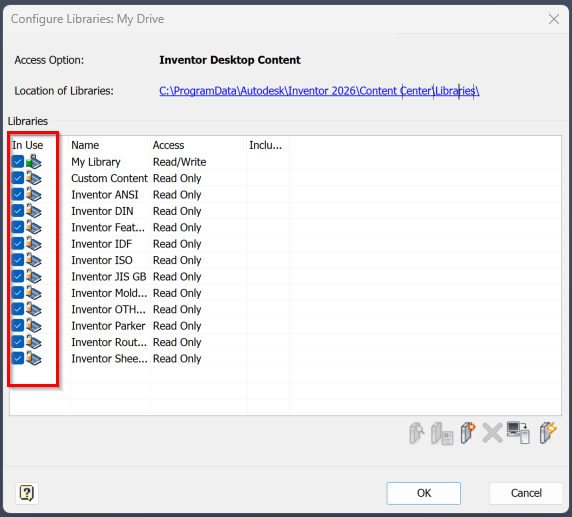Viewport: 572px width, 517px height.
Task: Click the Read/Write access cell
Action: coord(179,162)
